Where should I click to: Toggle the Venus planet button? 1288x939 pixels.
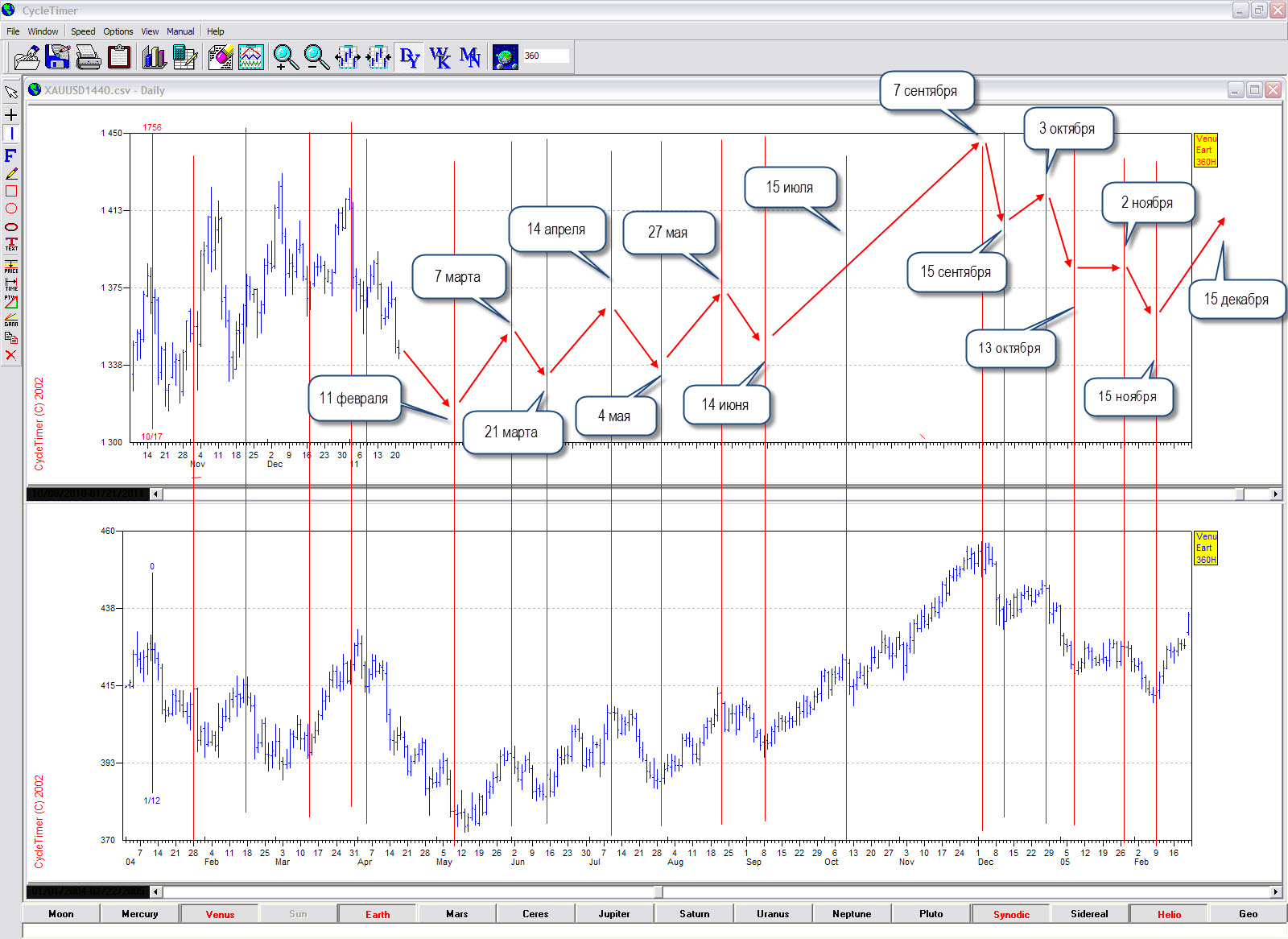pos(220,914)
